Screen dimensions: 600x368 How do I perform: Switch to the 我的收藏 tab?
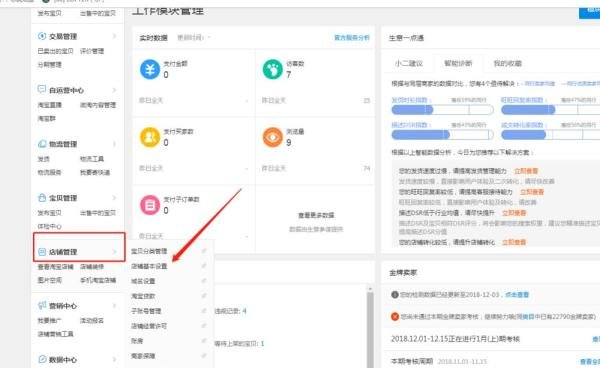coord(507,64)
